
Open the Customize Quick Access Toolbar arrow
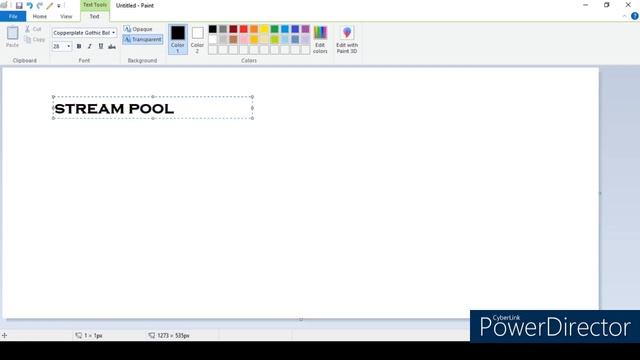click(59, 6)
